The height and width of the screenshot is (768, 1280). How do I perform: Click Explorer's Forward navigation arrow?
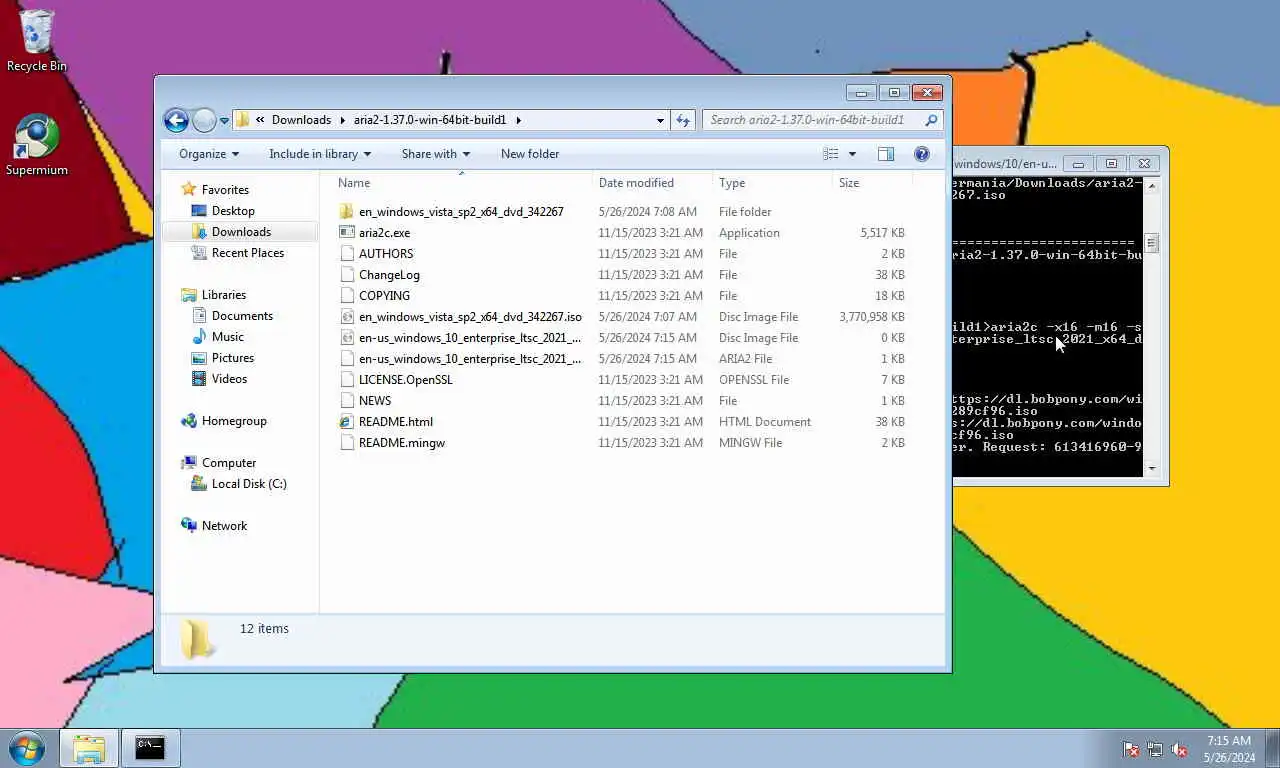tap(204, 120)
